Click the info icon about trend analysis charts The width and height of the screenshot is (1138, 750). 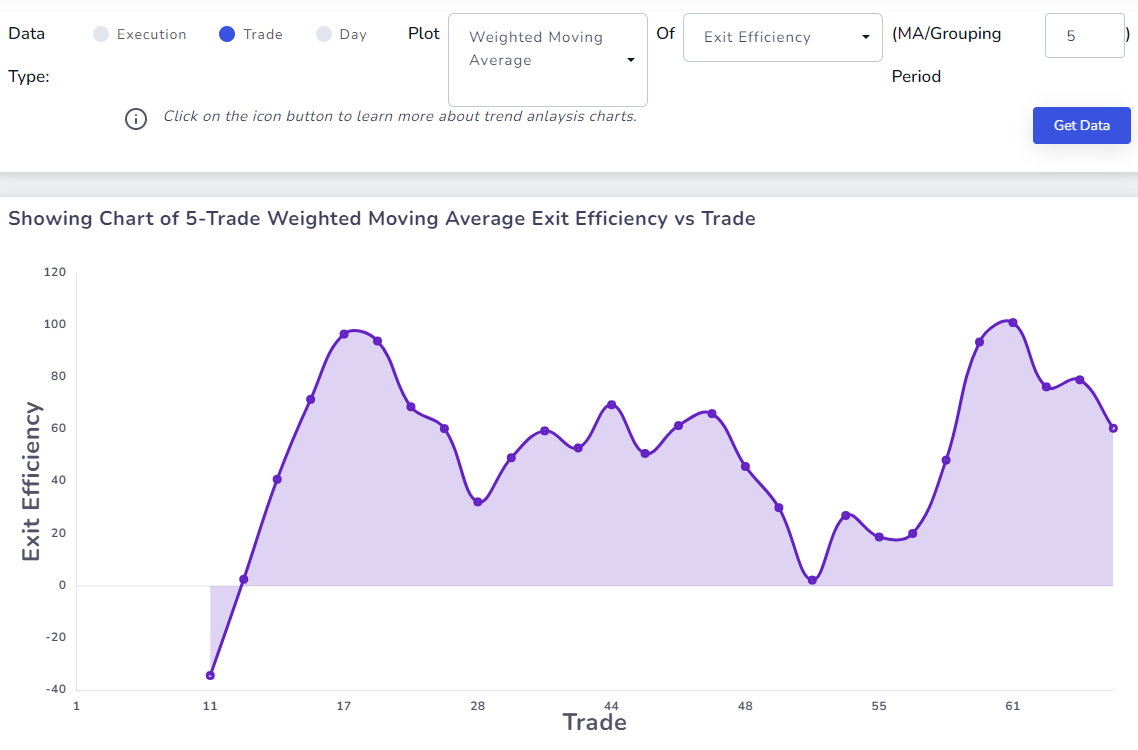coord(136,119)
